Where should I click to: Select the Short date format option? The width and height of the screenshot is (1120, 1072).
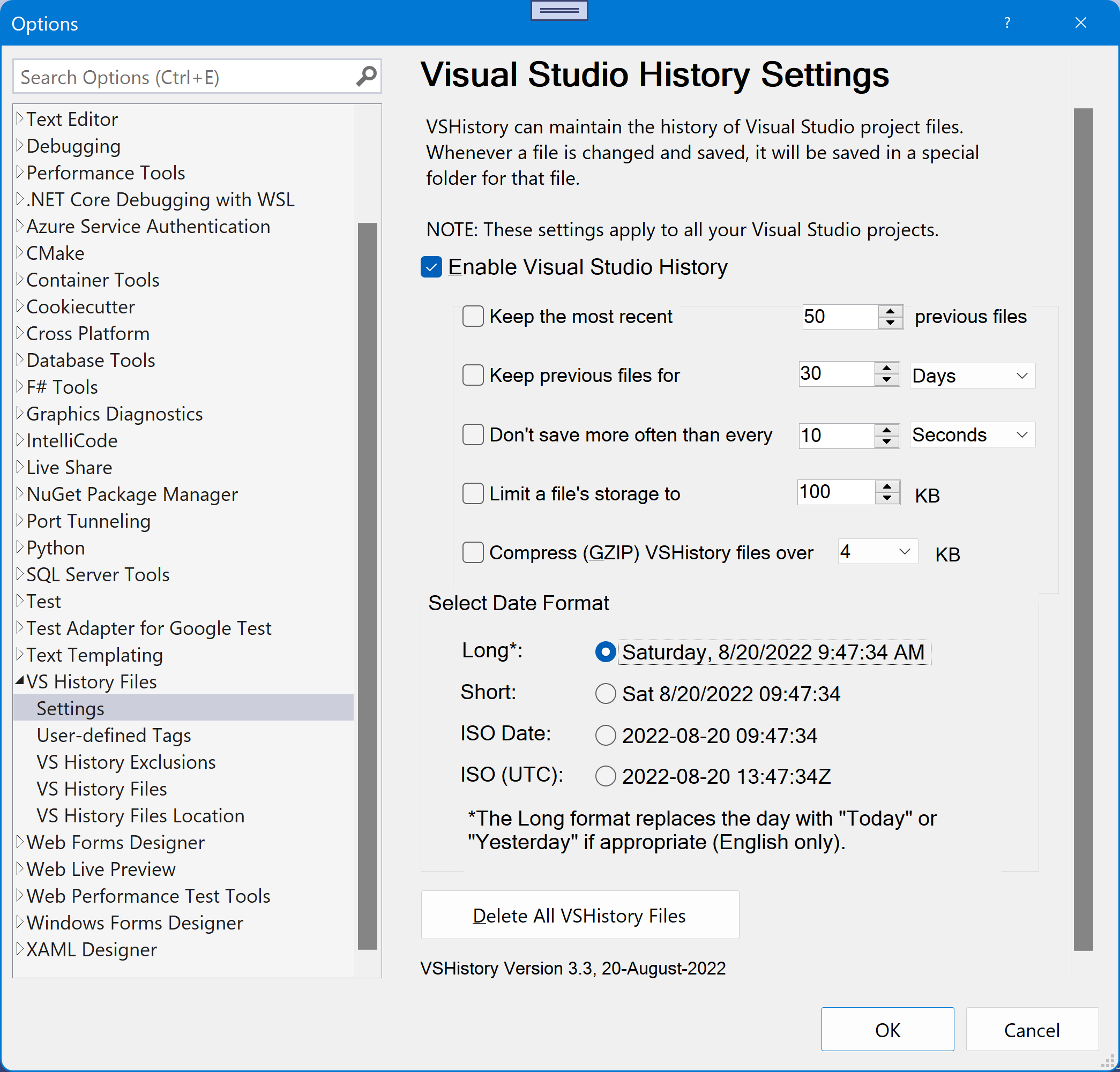tap(605, 693)
